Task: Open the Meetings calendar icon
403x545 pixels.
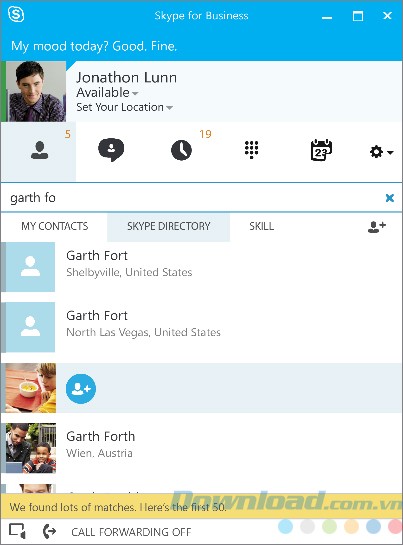Action: point(321,150)
